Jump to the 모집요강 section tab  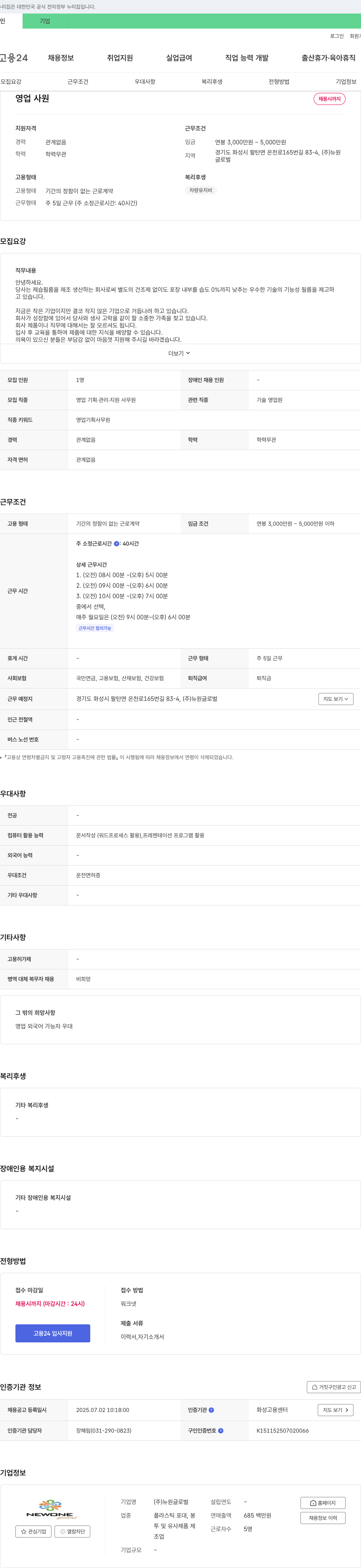coord(11,82)
